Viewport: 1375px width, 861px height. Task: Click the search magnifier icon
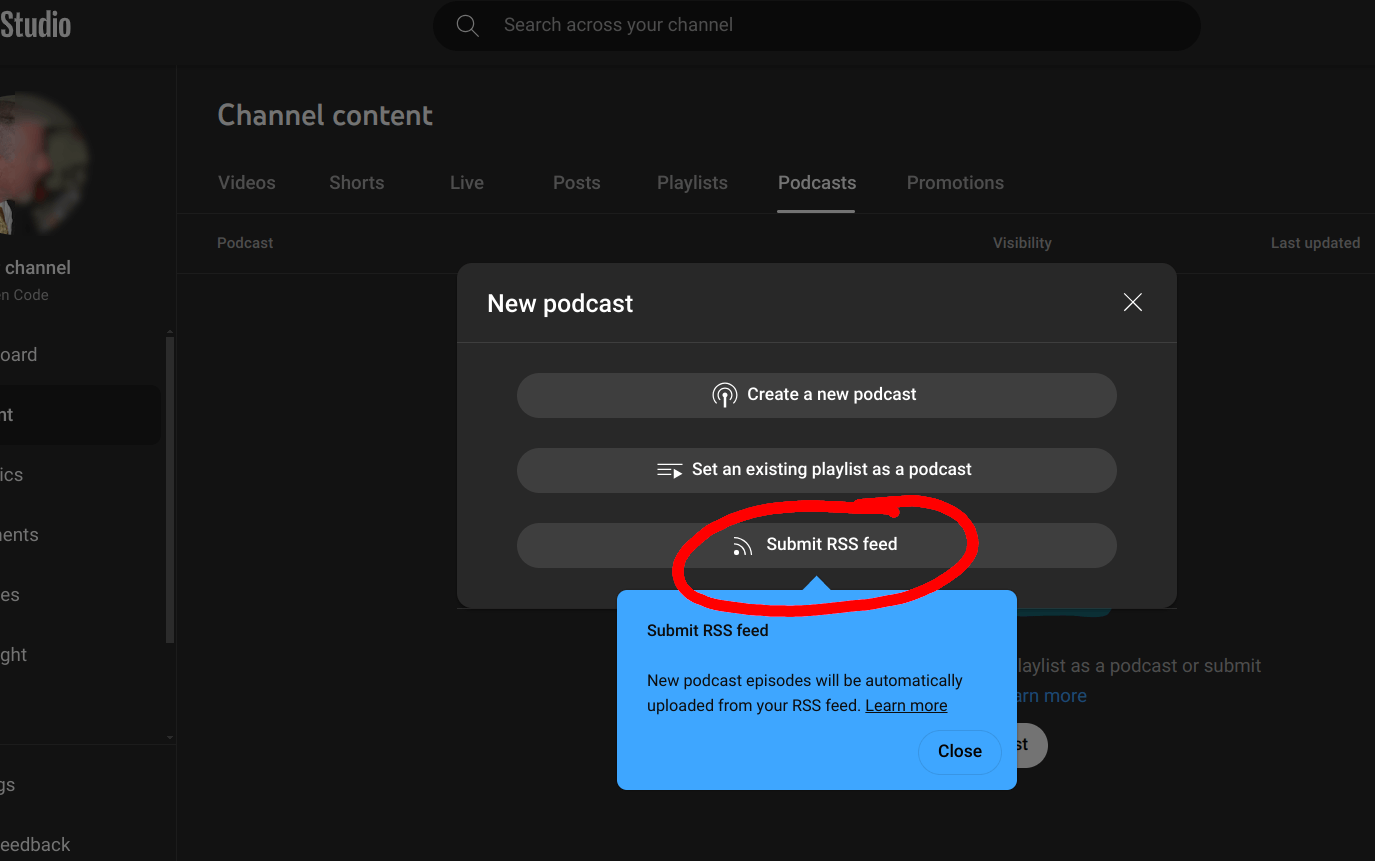tap(467, 25)
